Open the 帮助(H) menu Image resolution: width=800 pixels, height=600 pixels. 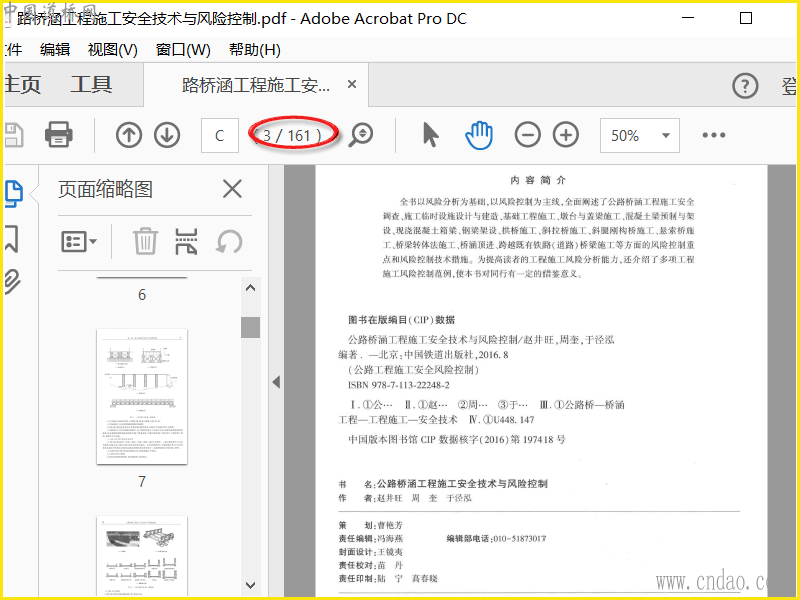(255, 49)
